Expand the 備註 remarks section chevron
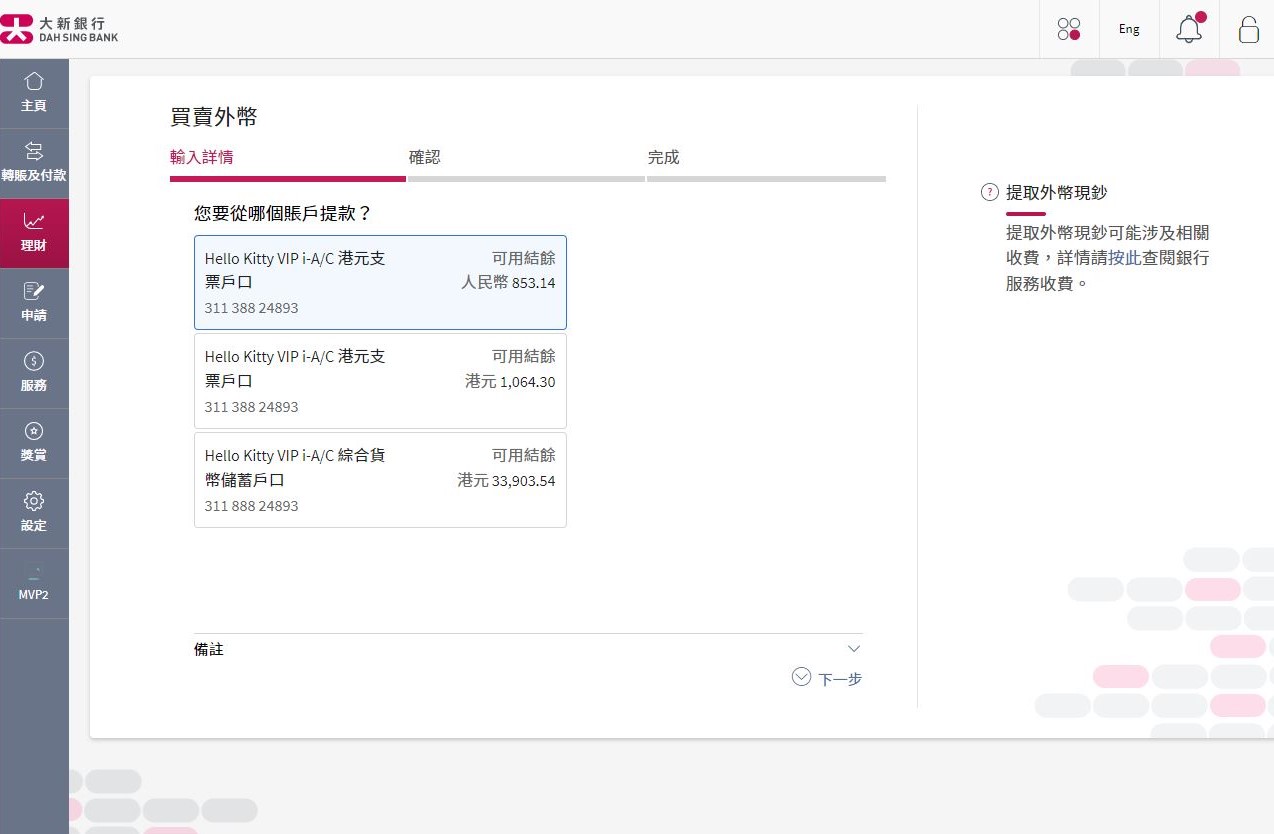The width and height of the screenshot is (1274, 834). point(853,649)
